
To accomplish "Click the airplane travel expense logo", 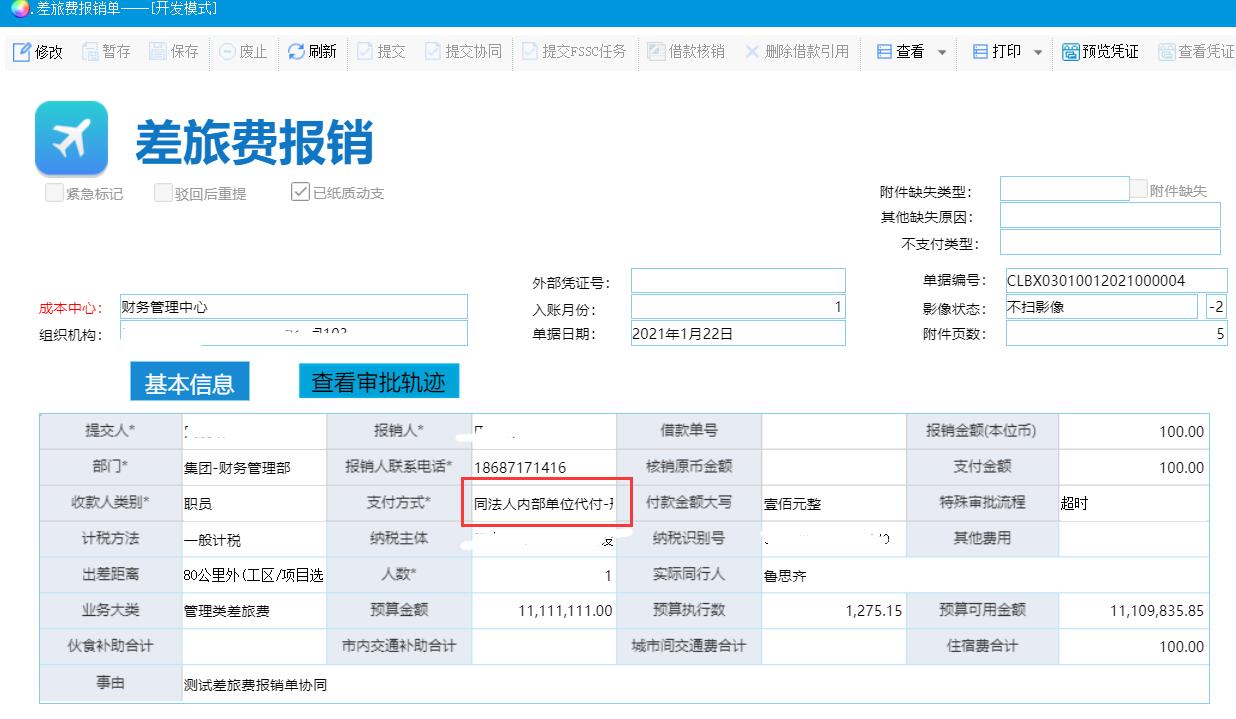I will [x=71, y=138].
